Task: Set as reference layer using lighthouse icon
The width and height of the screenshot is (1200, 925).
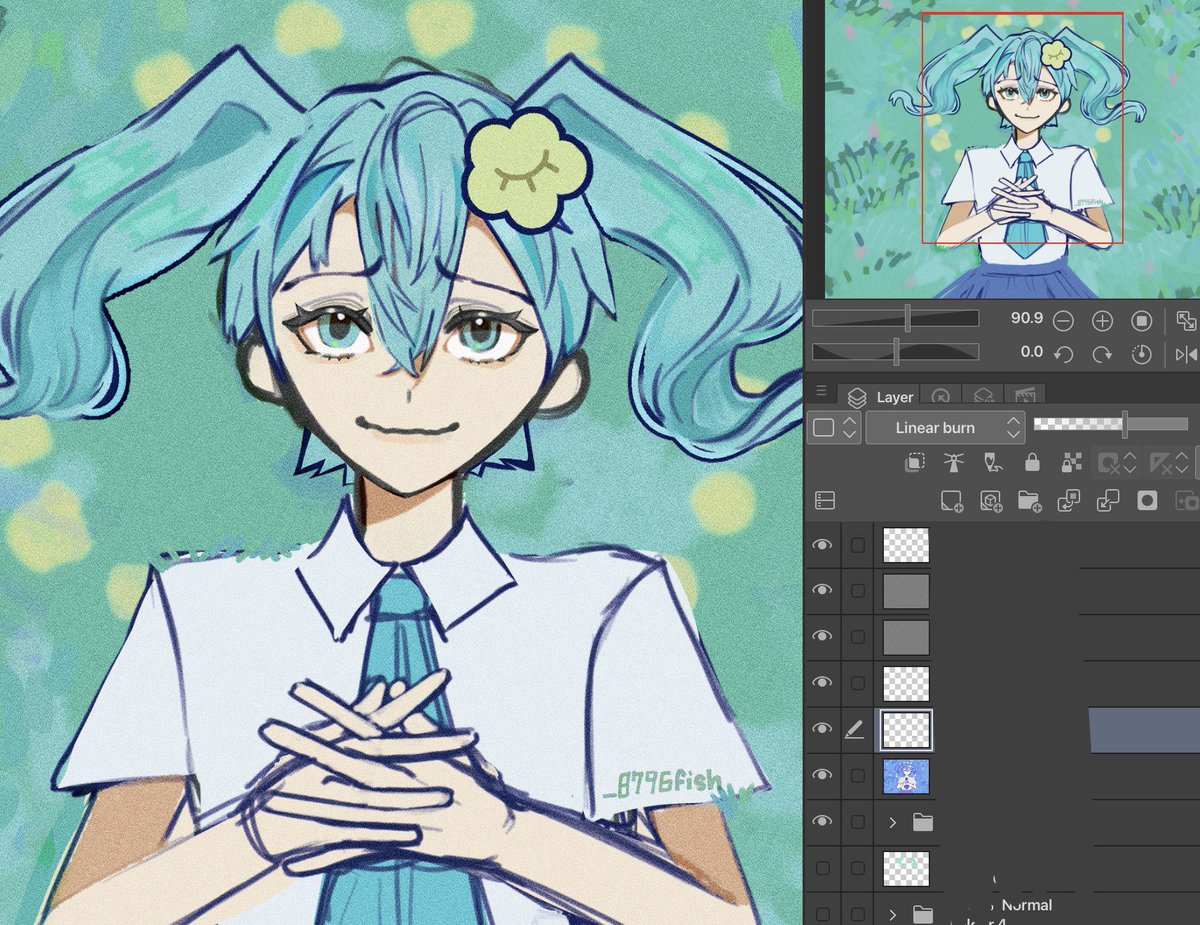Action: (x=953, y=462)
